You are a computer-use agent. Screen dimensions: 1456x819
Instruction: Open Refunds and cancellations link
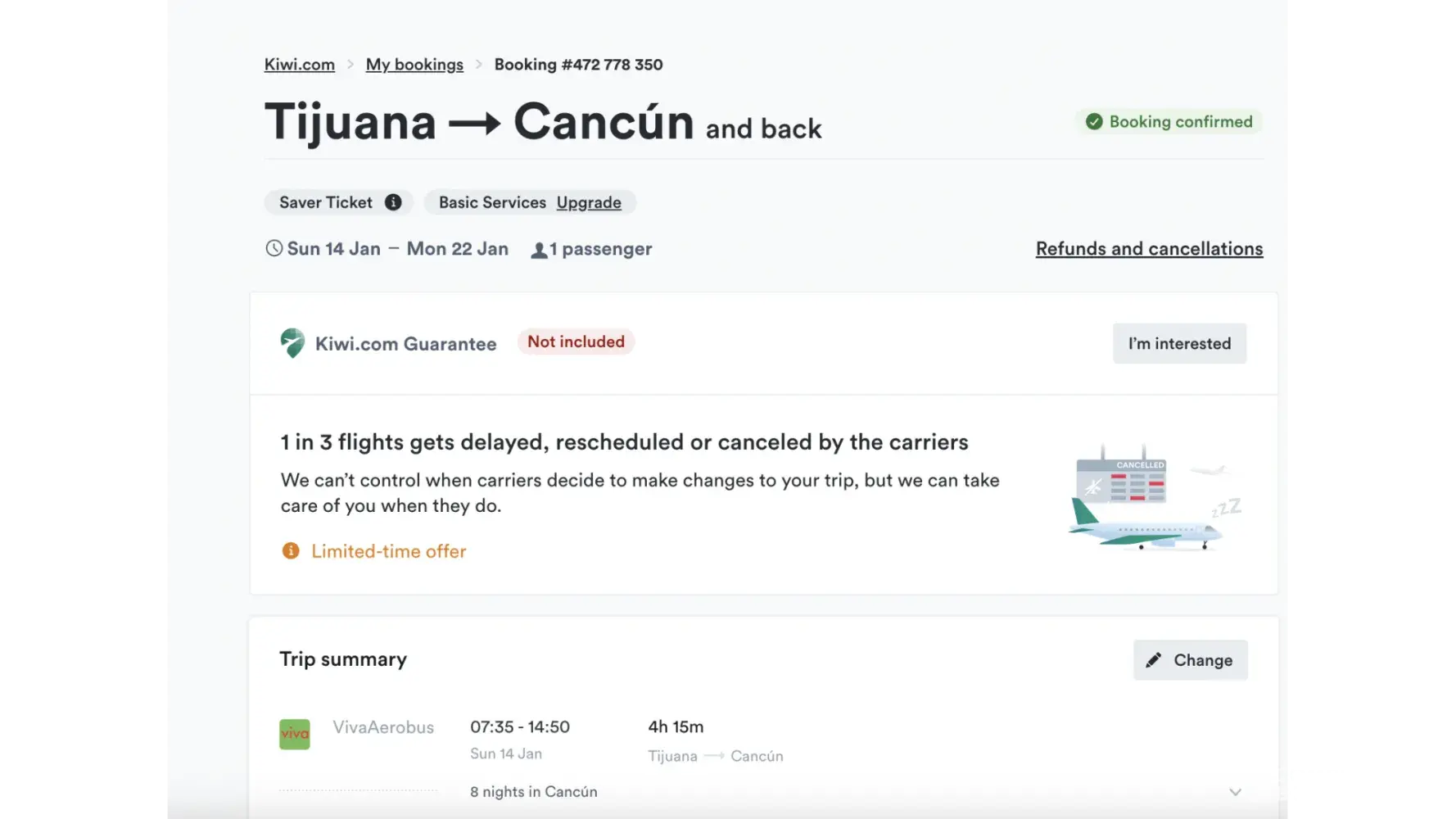pyautogui.click(x=1149, y=249)
